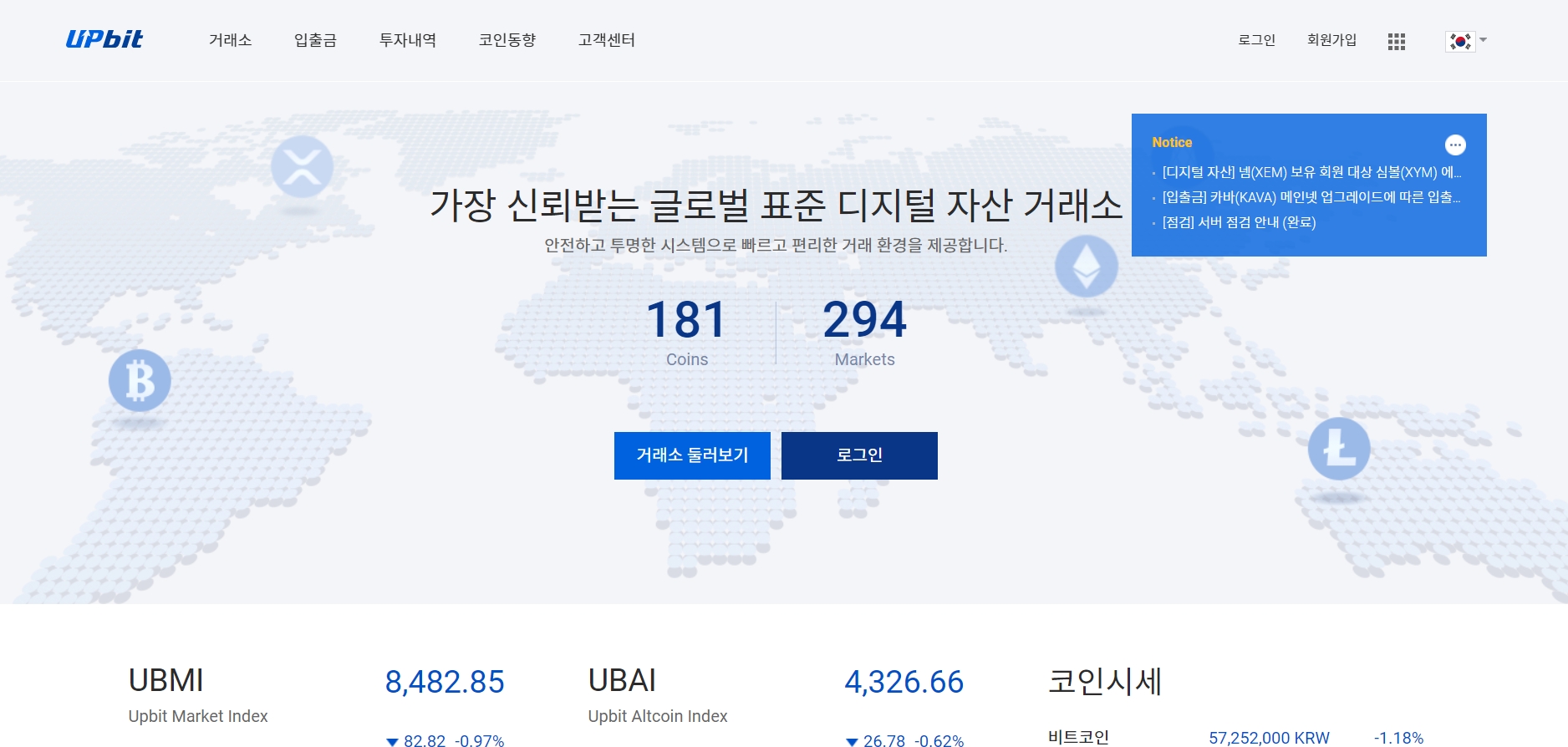Click the Upbit Market Index label

click(198, 716)
